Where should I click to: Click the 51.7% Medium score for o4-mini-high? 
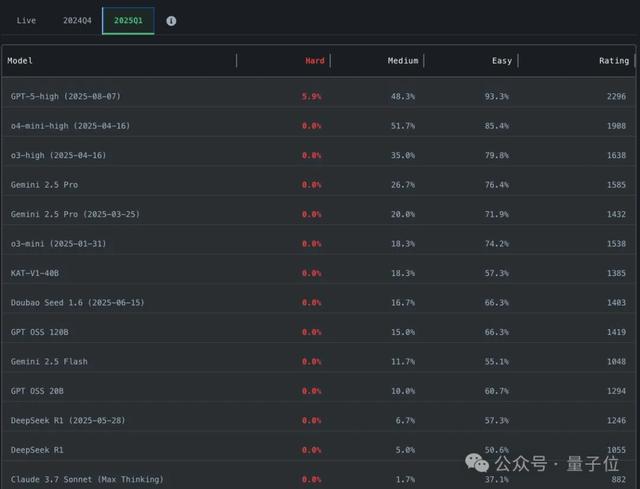click(403, 126)
